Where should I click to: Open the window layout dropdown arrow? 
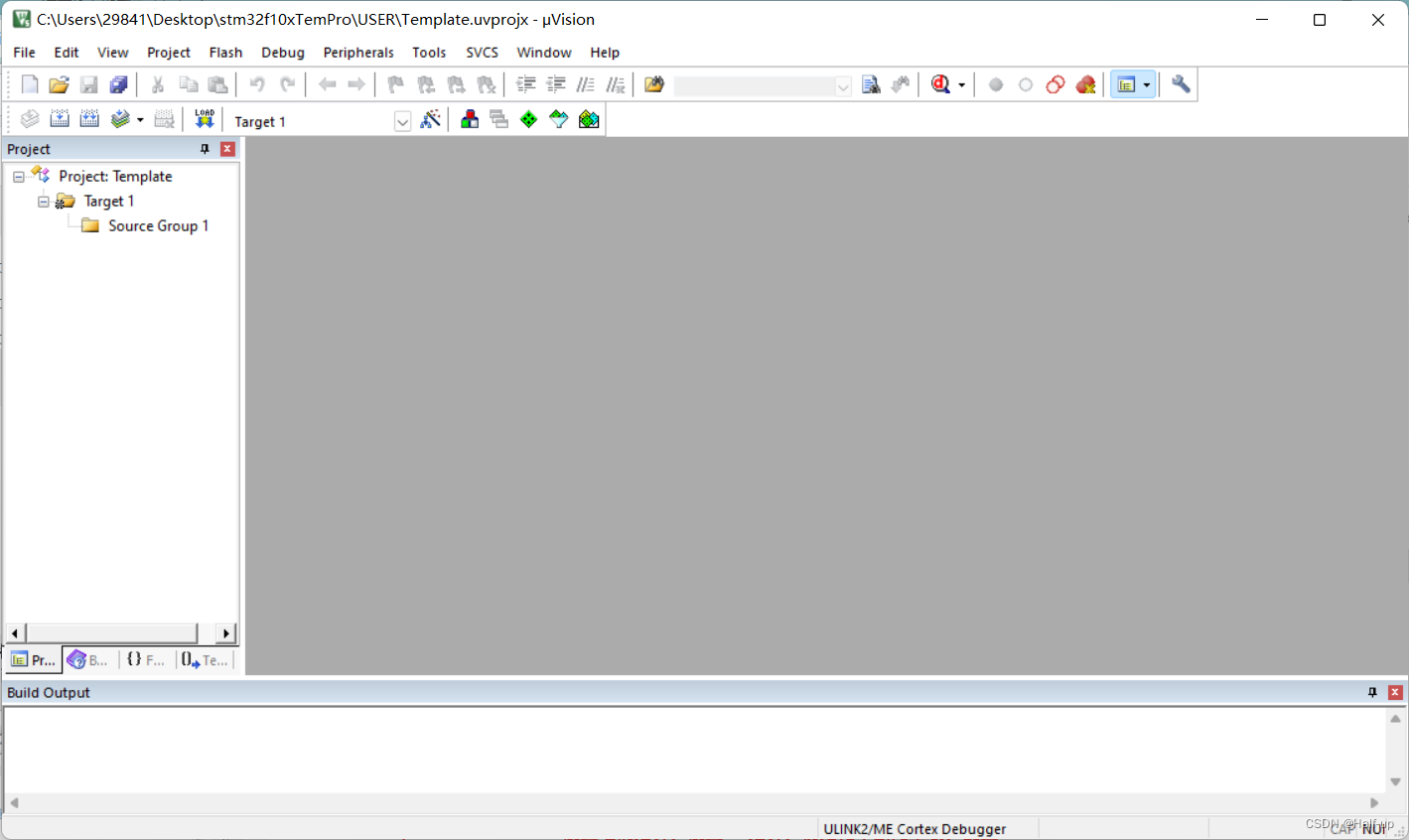1147,84
